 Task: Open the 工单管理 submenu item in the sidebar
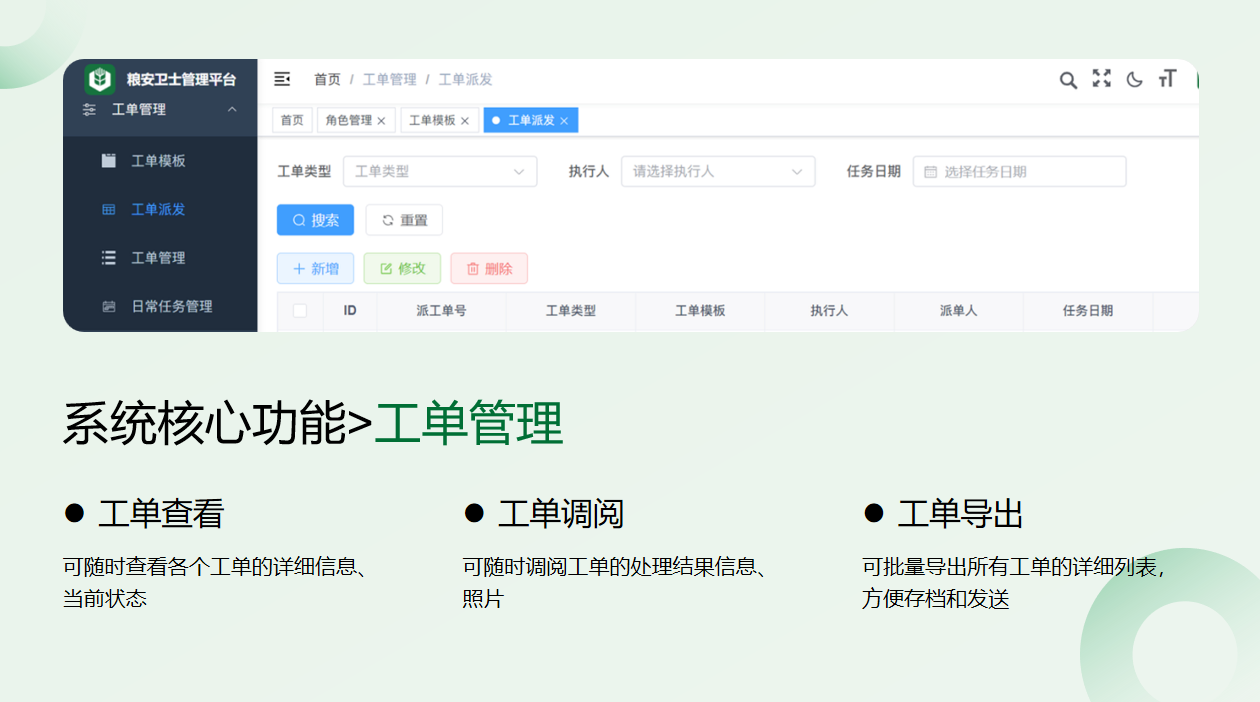160,258
